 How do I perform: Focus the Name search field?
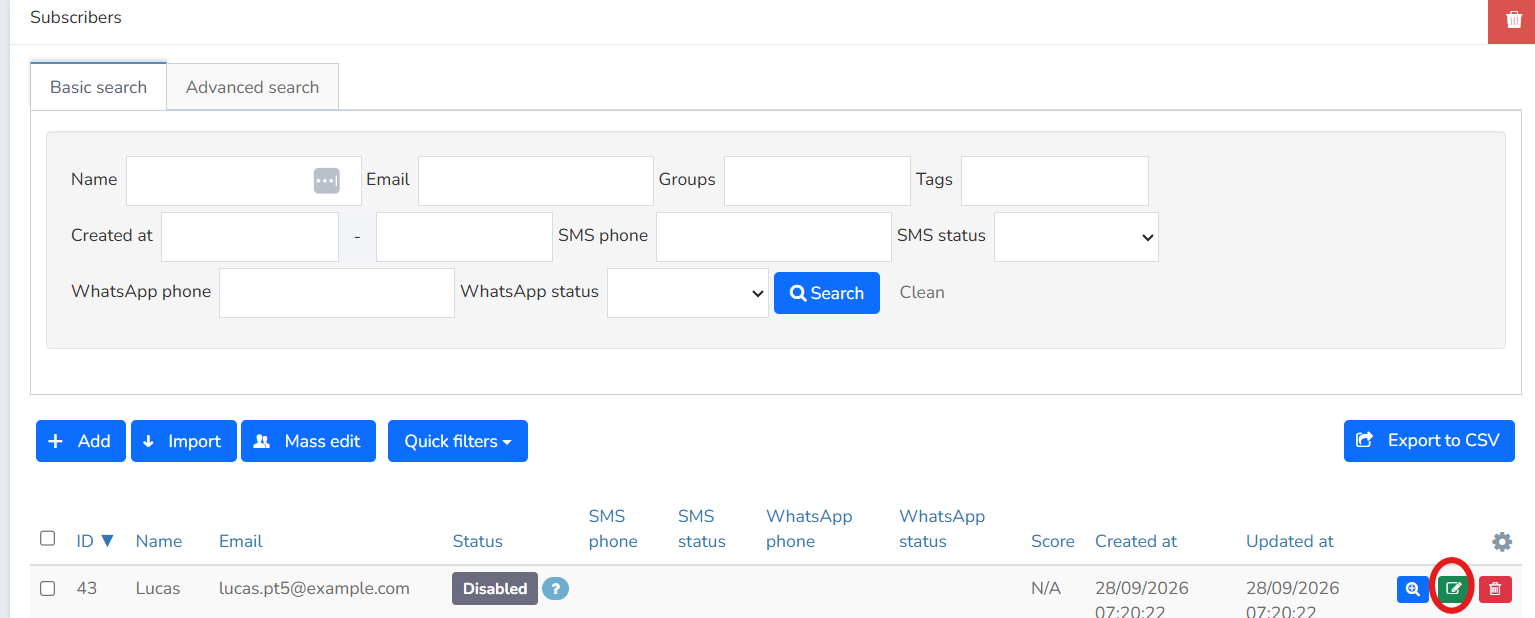(243, 180)
